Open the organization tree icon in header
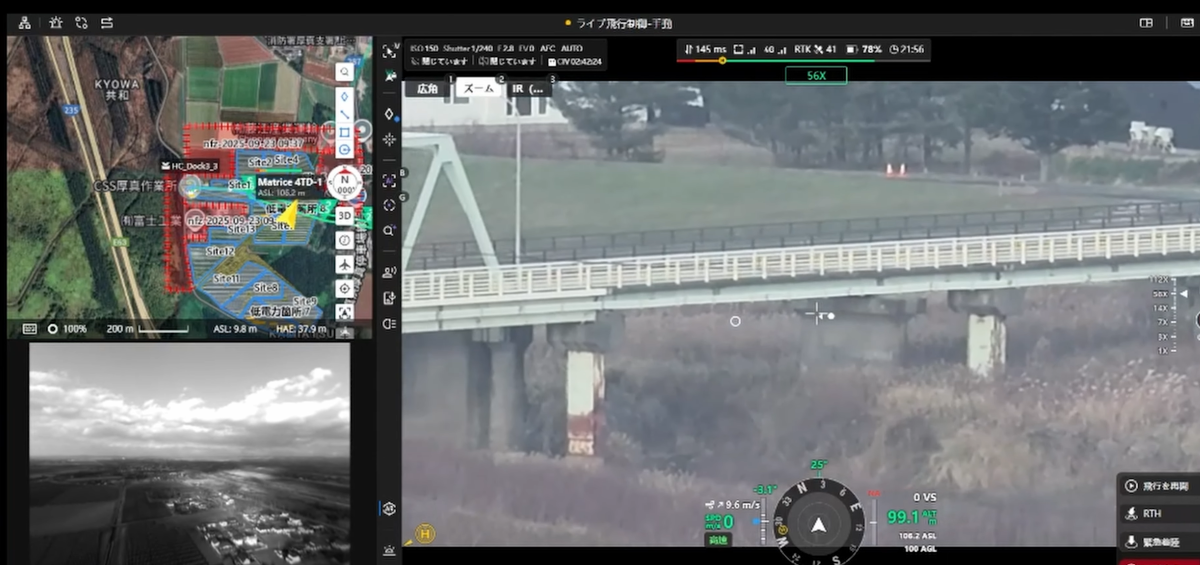The image size is (1200, 565). point(24,22)
